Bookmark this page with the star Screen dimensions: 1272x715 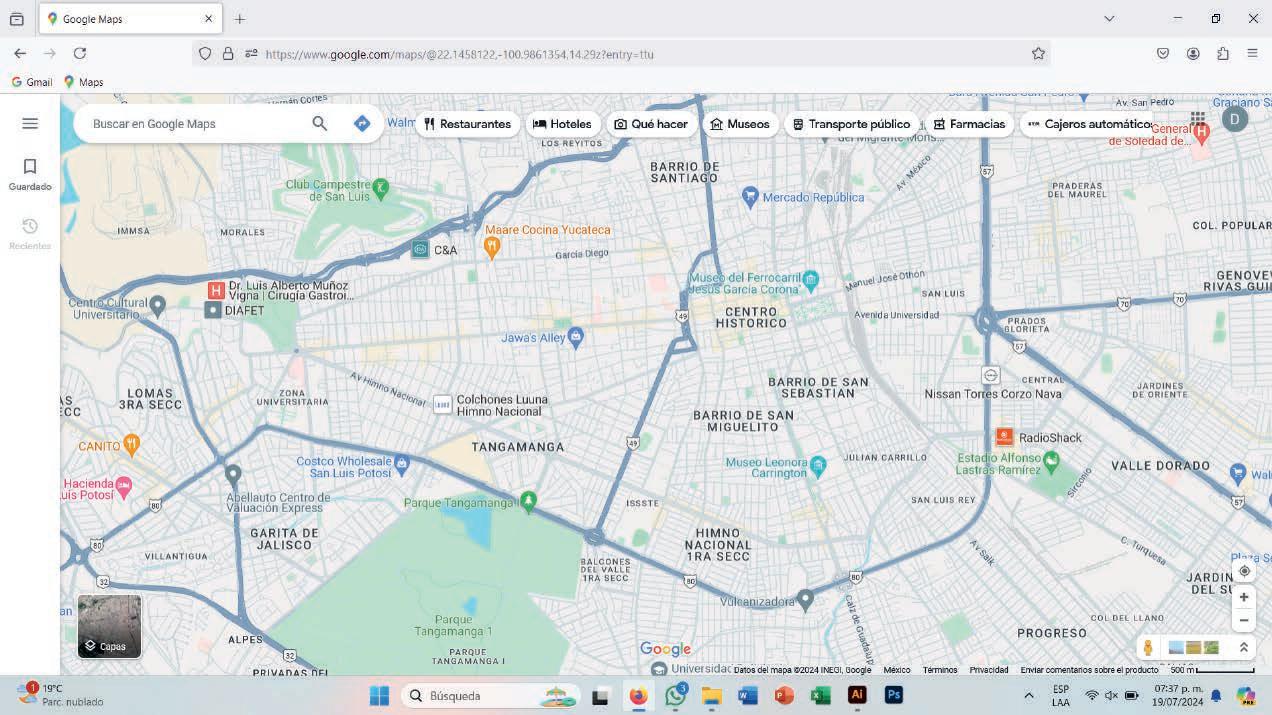tap(1038, 53)
